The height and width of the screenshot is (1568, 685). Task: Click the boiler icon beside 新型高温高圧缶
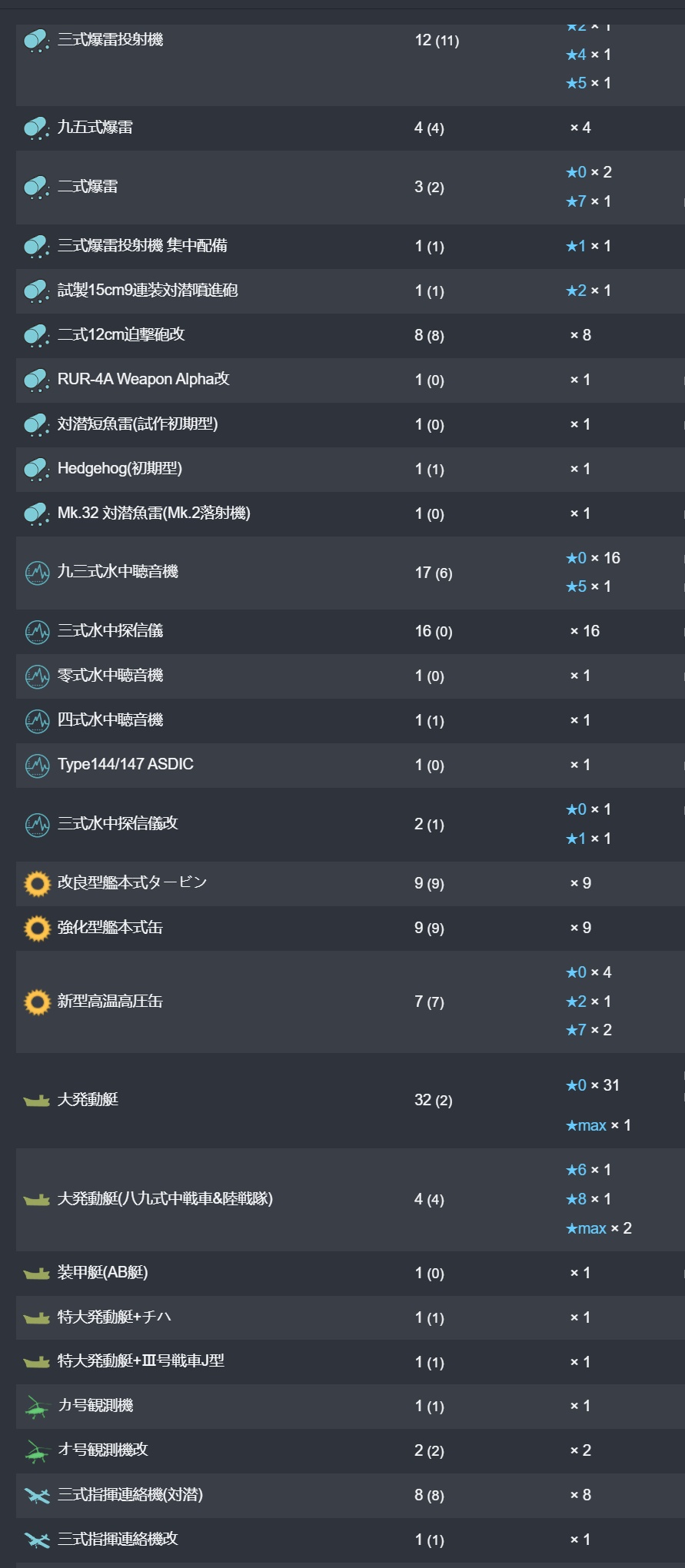click(x=37, y=1002)
